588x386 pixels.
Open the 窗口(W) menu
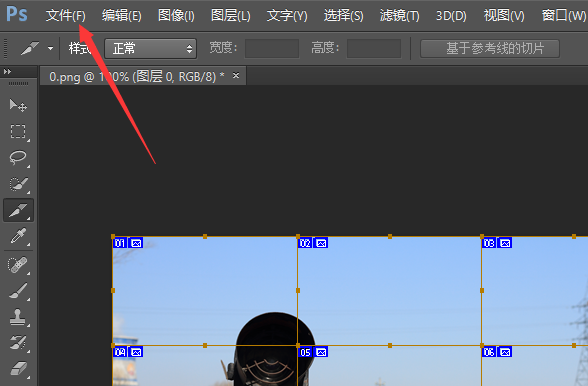[564, 16]
